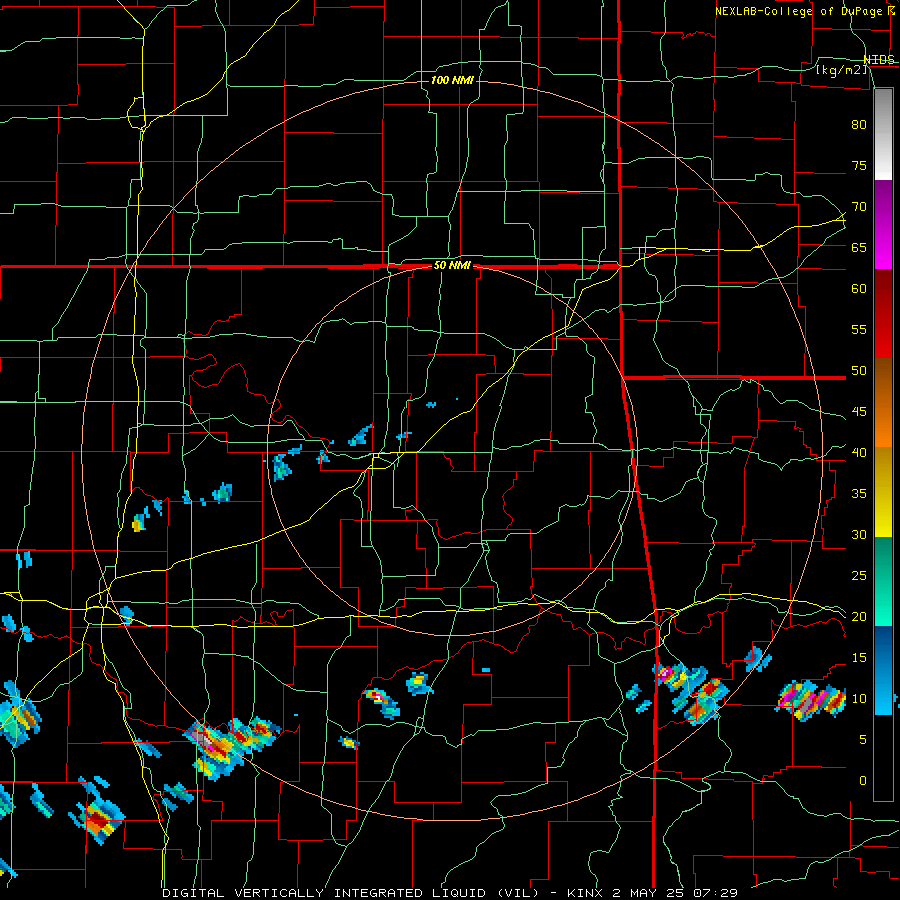
Task: Select the gray-white top segment of the color bar
Action: point(883,134)
